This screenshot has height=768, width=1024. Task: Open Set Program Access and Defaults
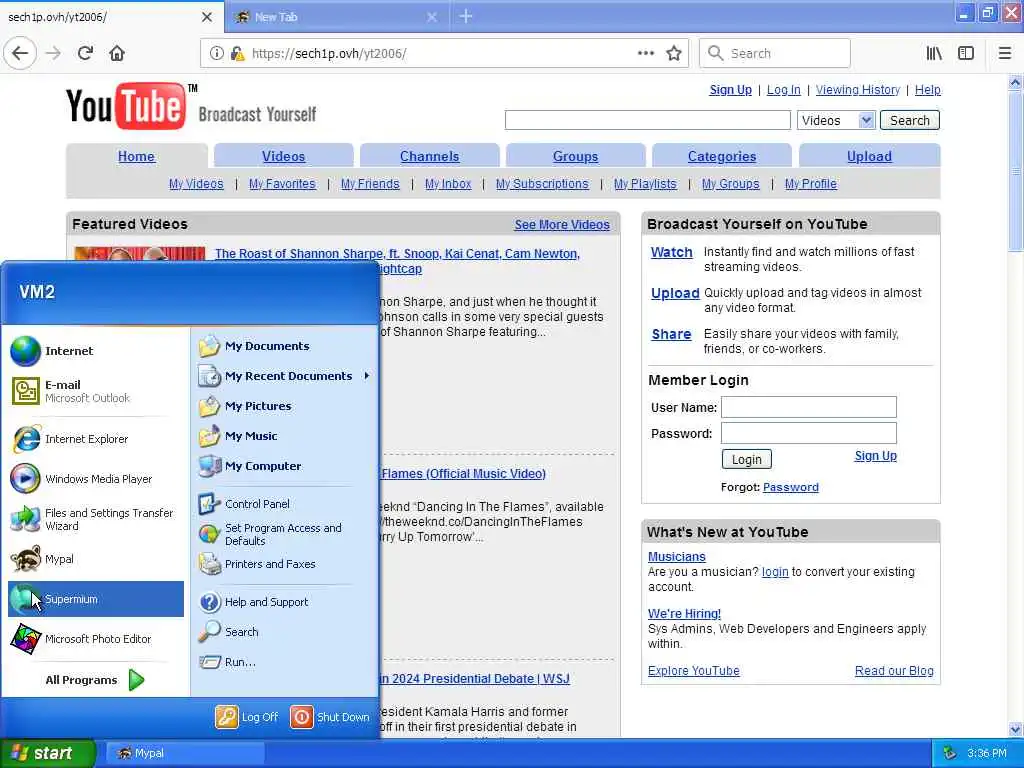[284, 534]
